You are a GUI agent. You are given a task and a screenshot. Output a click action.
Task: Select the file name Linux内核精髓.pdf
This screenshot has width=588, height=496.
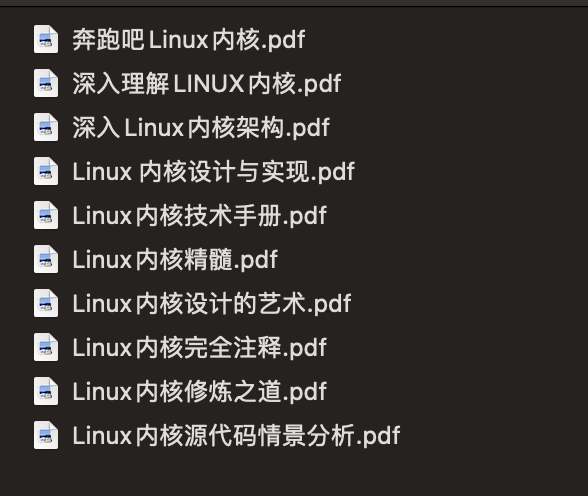pos(175,259)
